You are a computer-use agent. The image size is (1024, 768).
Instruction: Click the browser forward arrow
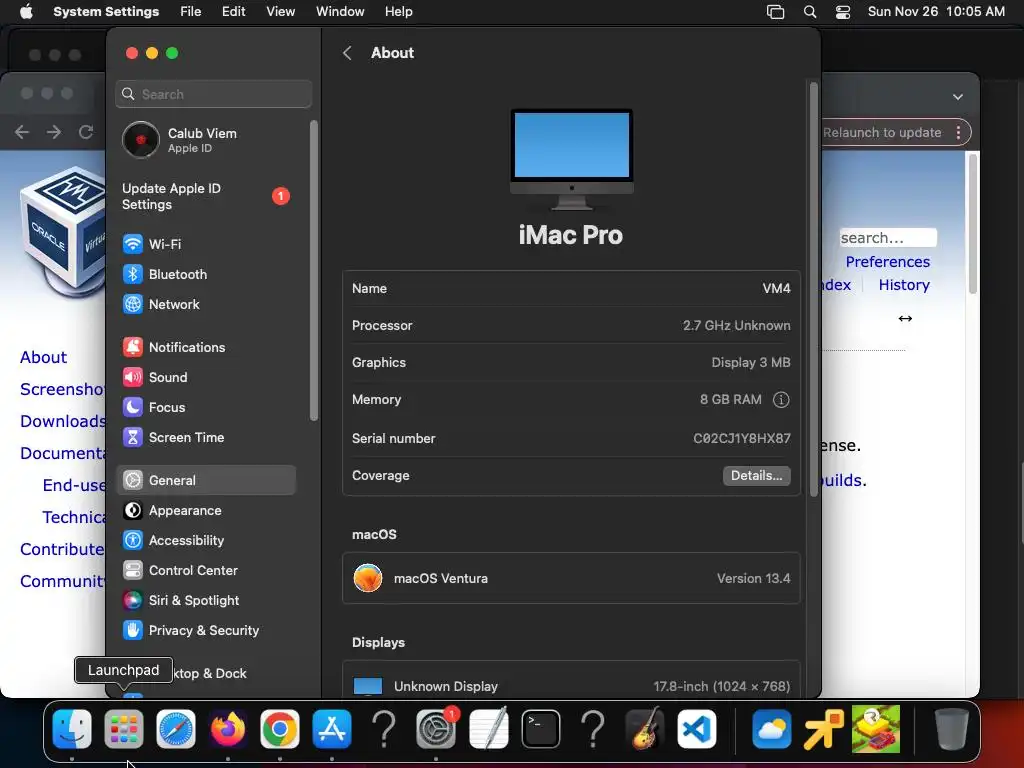(x=54, y=133)
